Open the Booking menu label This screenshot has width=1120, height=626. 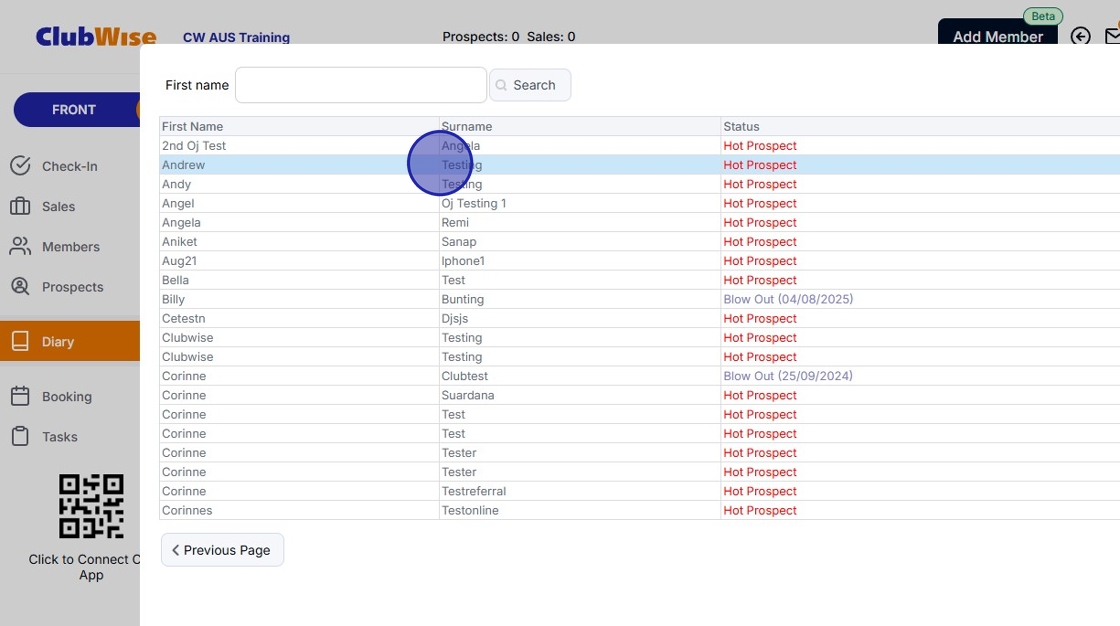67,397
